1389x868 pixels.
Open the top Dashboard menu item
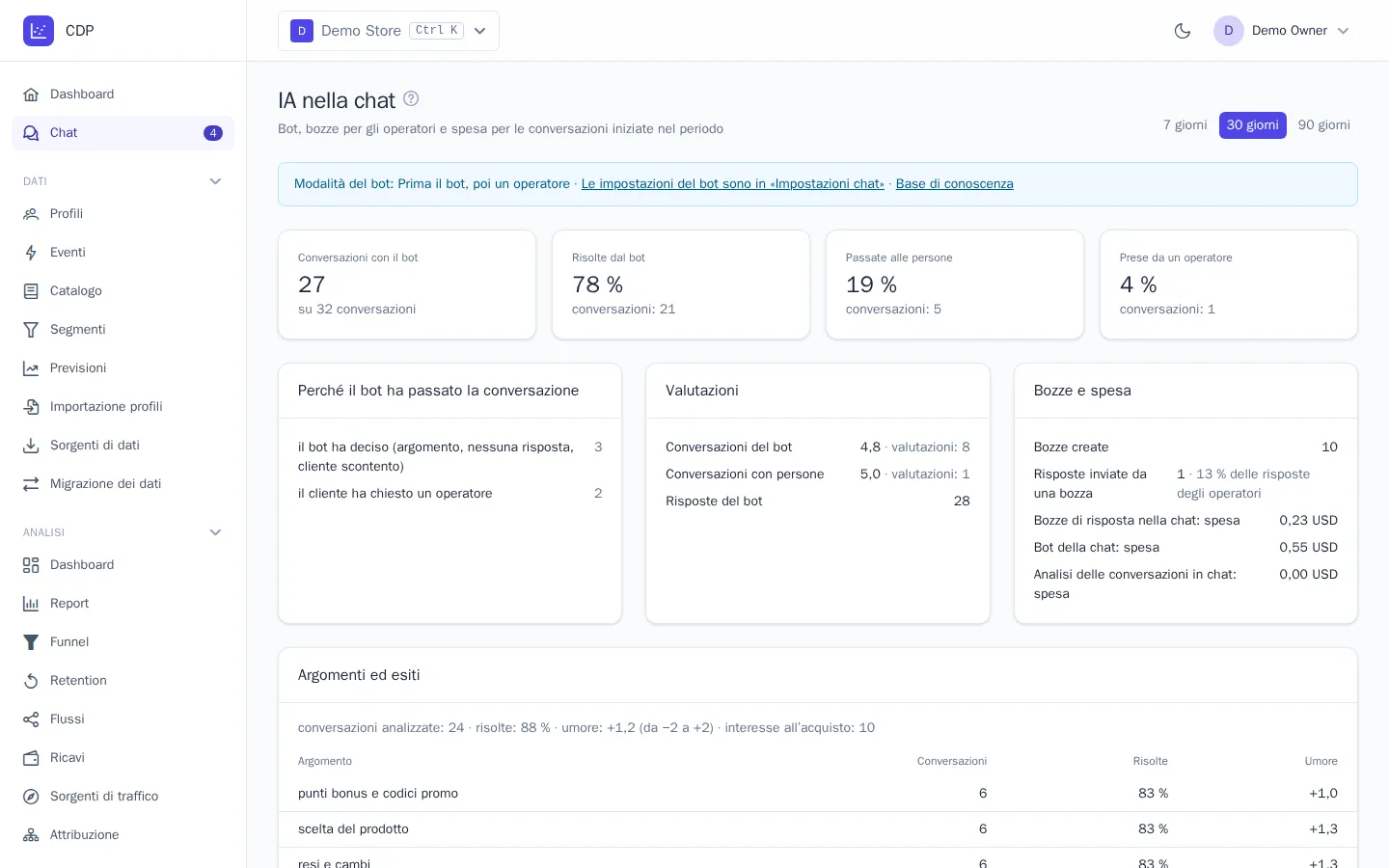click(123, 95)
